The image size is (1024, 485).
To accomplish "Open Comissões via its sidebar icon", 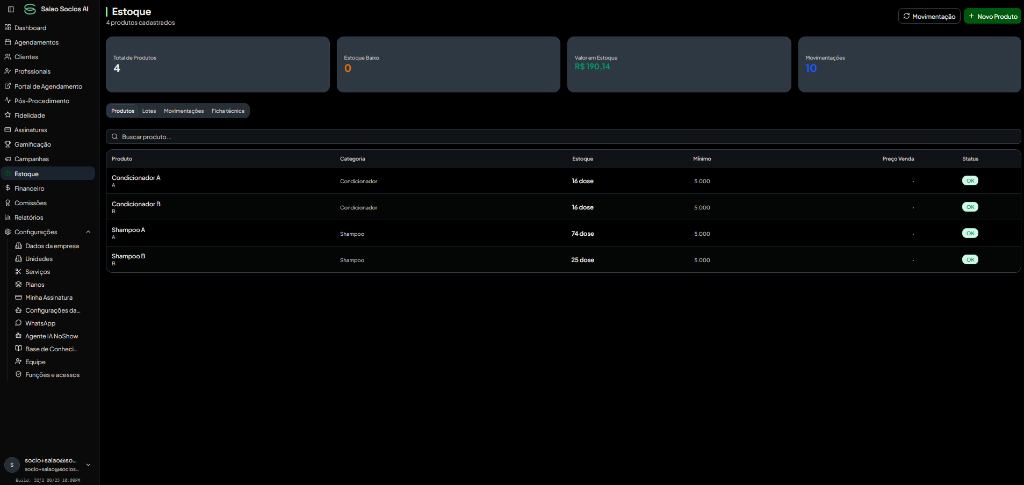I will coord(7,202).
